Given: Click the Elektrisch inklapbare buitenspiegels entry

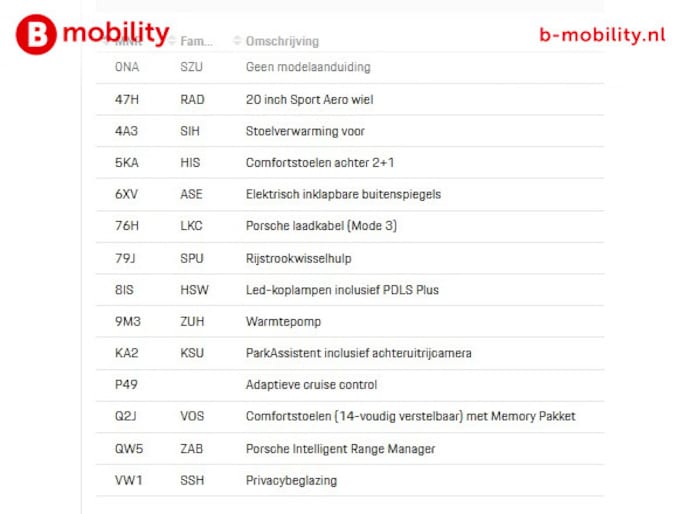Looking at the screenshot, I should tap(343, 194).
